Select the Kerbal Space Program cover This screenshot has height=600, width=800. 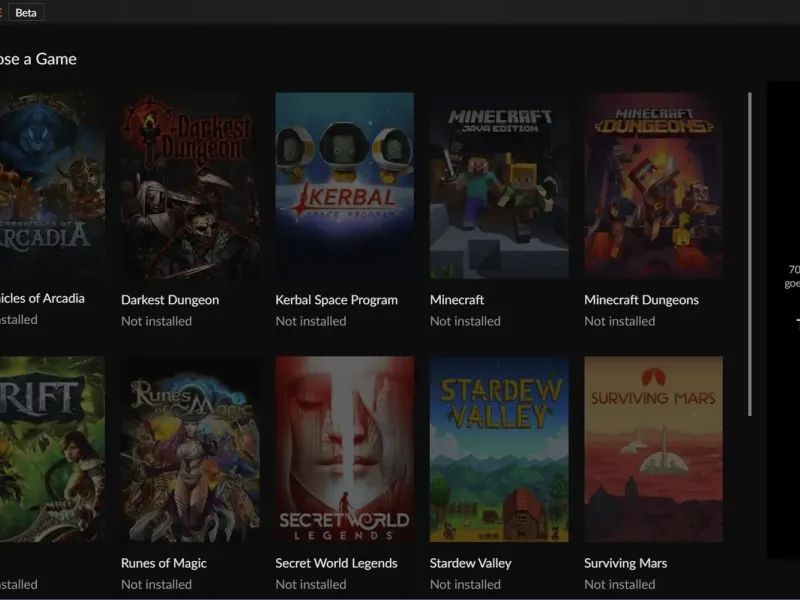(x=344, y=186)
